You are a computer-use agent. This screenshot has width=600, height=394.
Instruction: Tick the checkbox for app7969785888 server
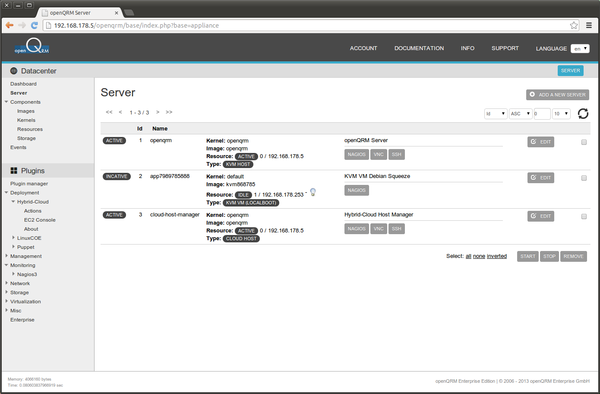point(584,178)
